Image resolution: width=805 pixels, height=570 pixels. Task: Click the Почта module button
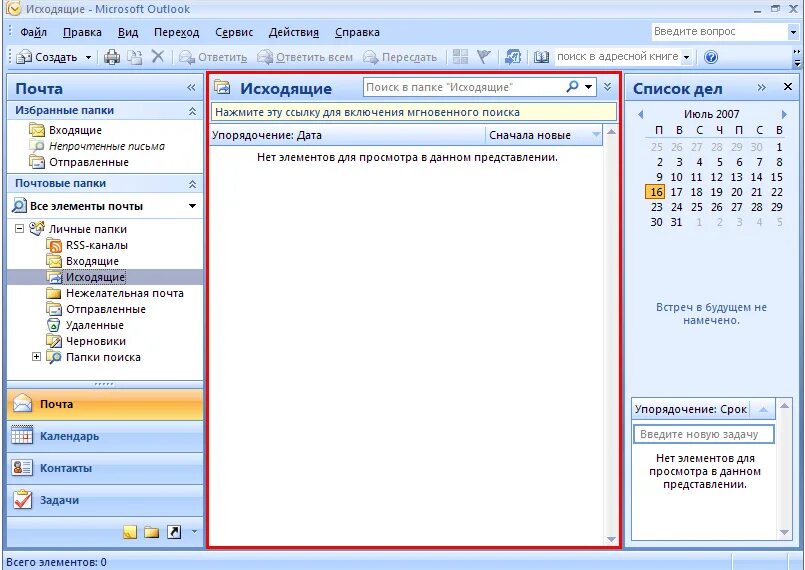(x=105, y=404)
